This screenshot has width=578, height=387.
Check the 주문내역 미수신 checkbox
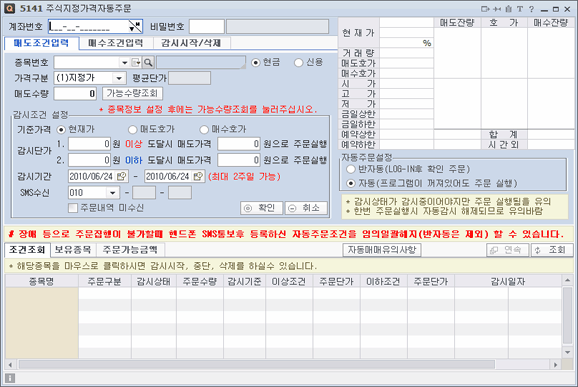pyautogui.click(x=73, y=208)
